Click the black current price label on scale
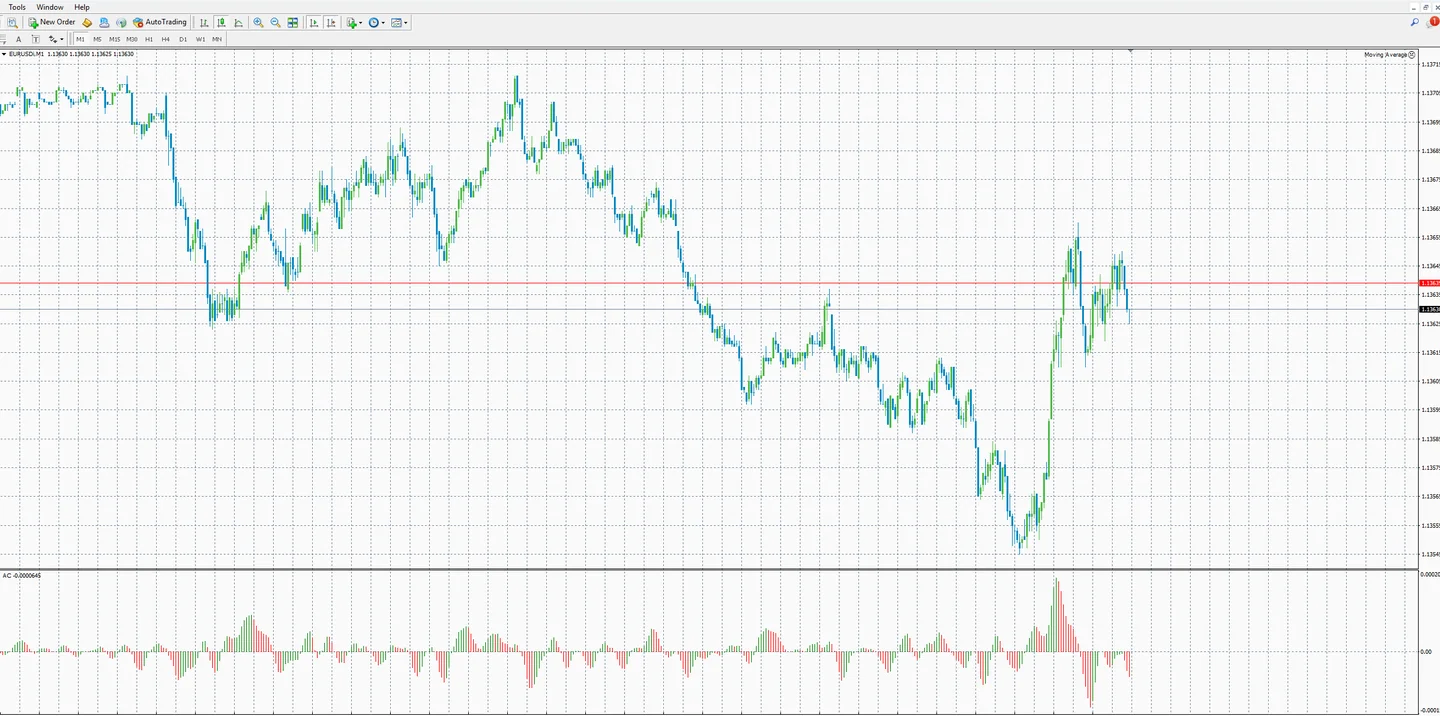The image size is (1440, 716). point(1429,309)
